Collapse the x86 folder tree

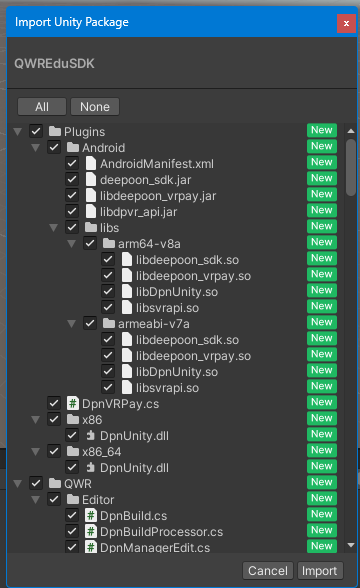coord(35,420)
